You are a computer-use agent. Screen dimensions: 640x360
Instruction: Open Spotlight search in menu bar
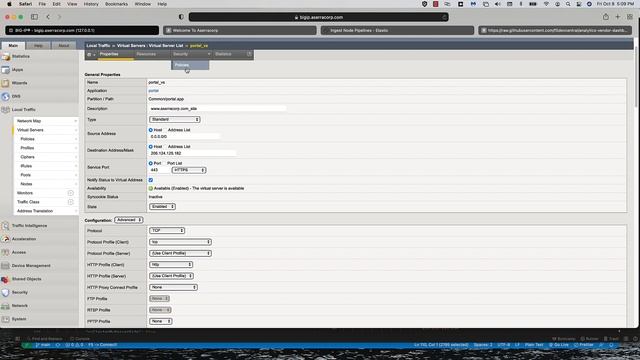click(568, 4)
